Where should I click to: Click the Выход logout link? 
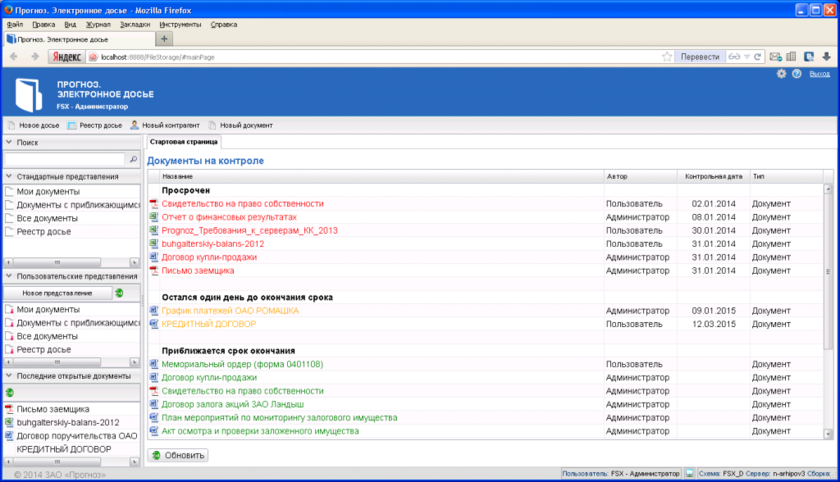[x=819, y=74]
